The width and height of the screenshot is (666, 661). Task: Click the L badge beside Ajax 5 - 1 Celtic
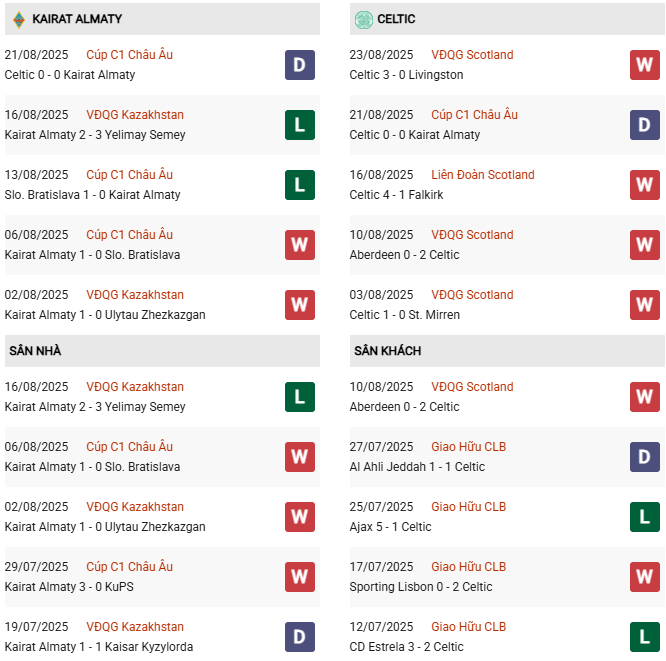point(645,517)
